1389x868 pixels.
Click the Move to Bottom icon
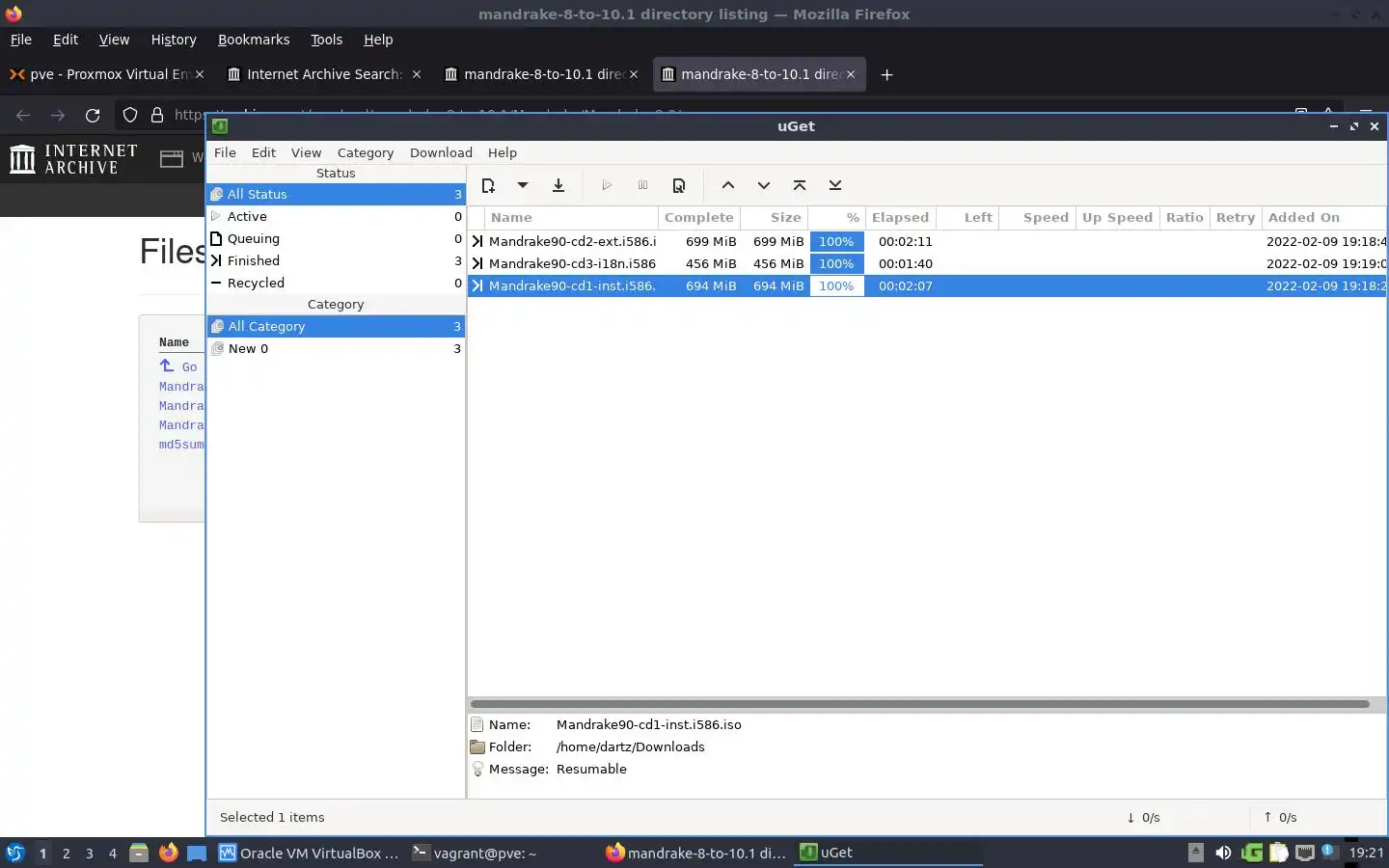tap(834, 185)
